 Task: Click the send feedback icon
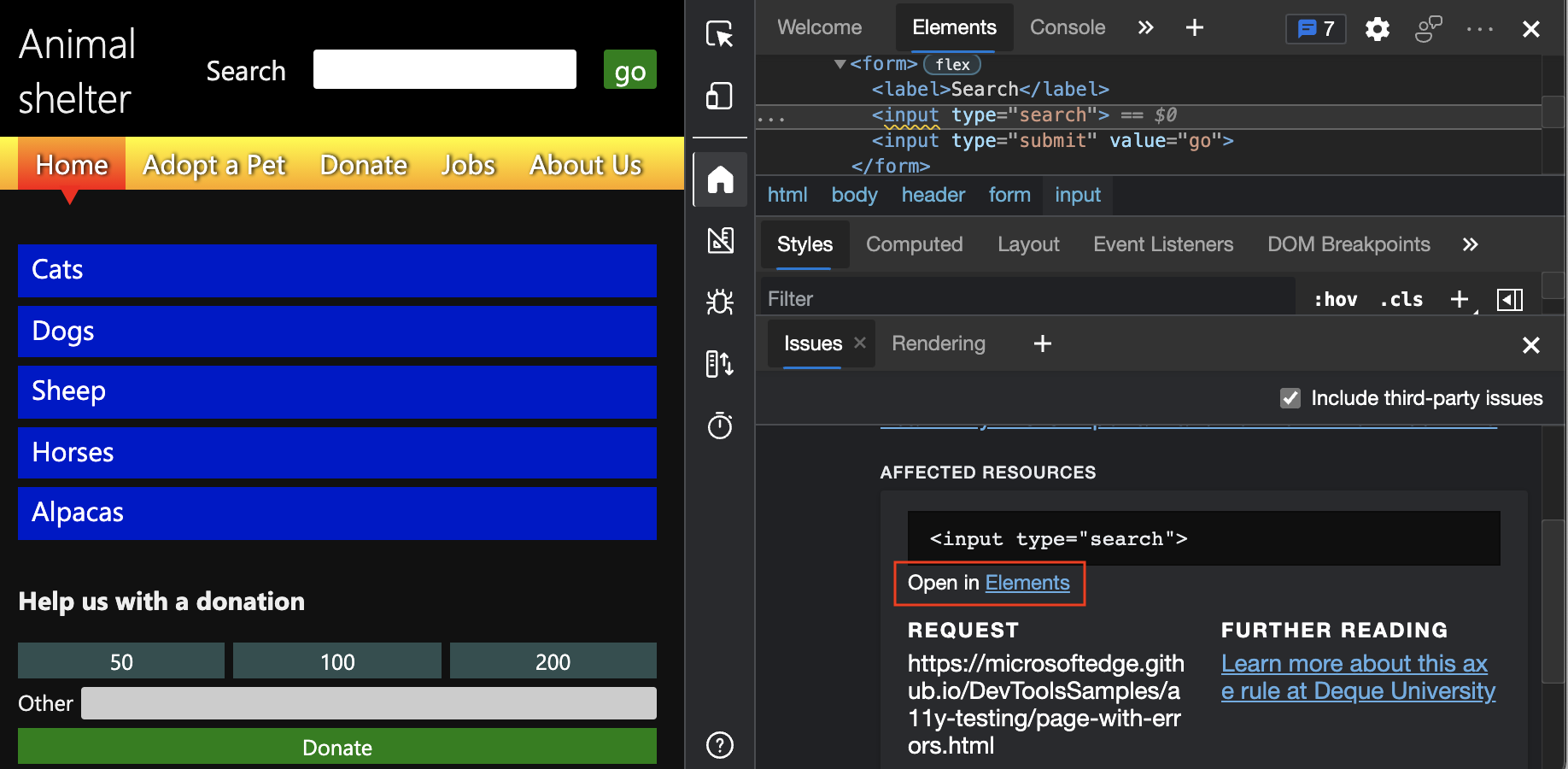pos(1428,28)
